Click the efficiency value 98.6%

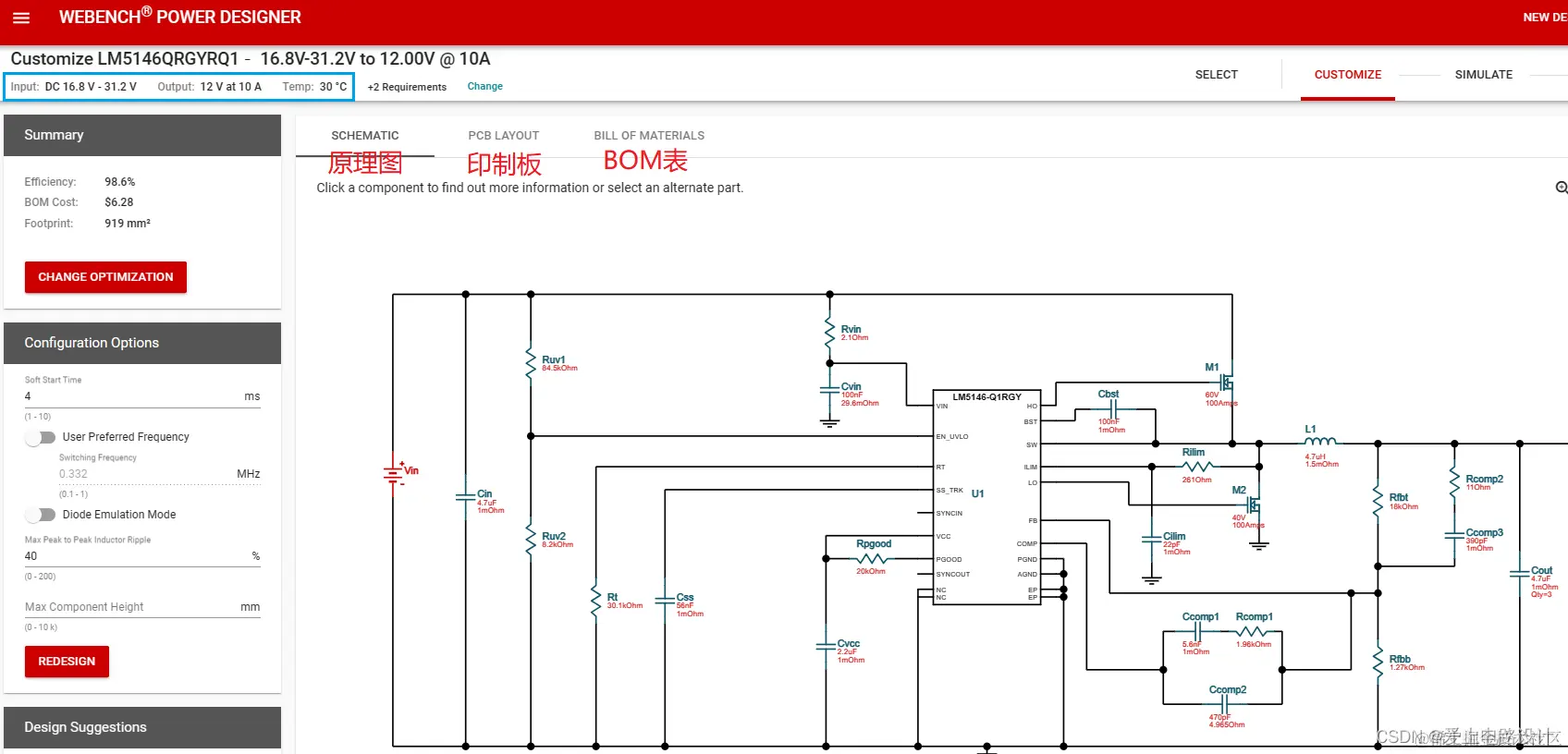[120, 182]
